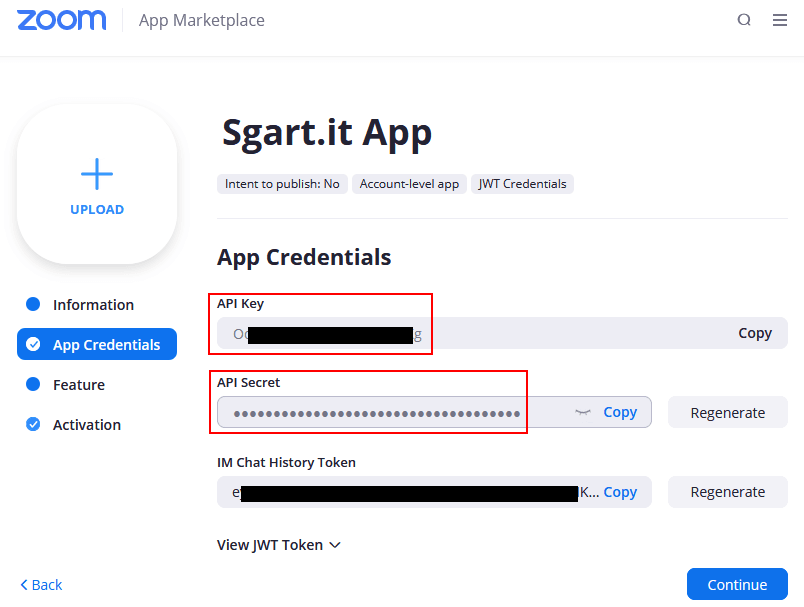Open the Feature step
The width and height of the screenshot is (804, 607).
point(66,385)
